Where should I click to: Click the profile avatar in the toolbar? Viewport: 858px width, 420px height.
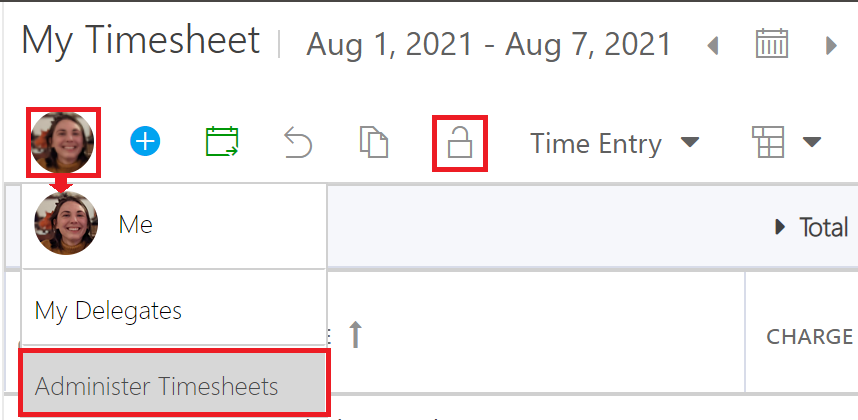click(x=63, y=142)
